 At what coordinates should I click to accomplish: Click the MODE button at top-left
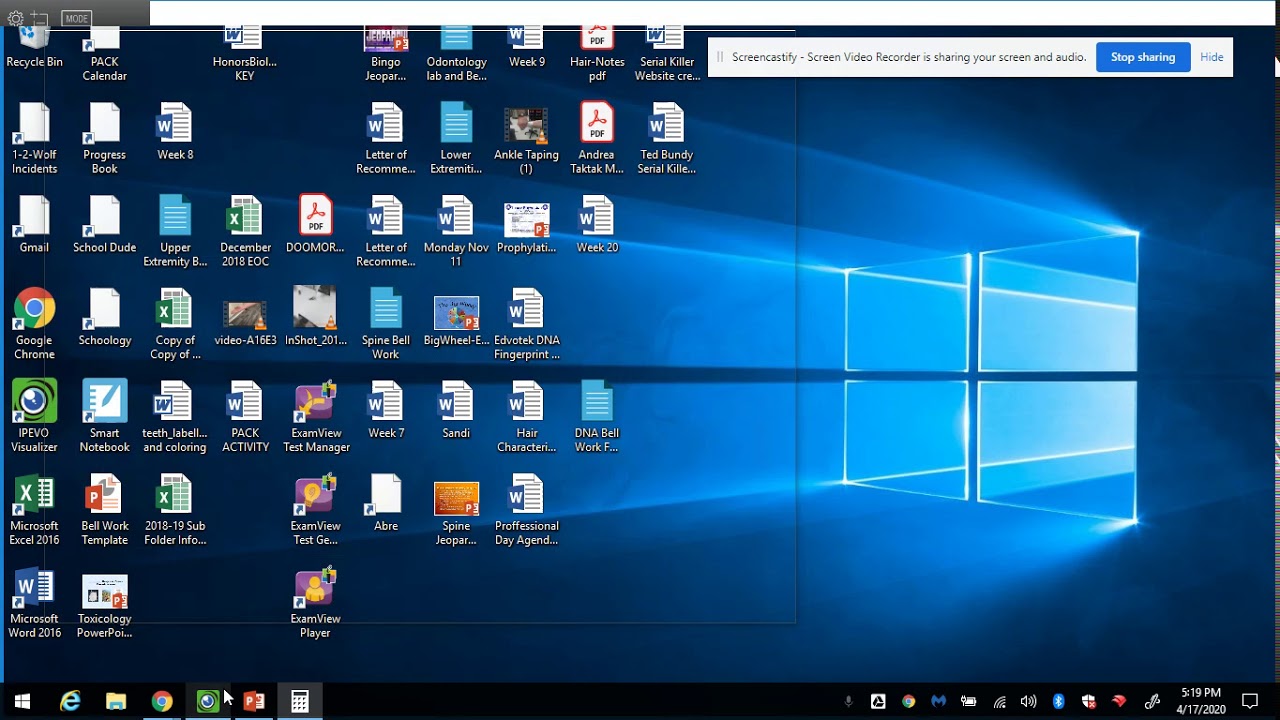coord(76,18)
